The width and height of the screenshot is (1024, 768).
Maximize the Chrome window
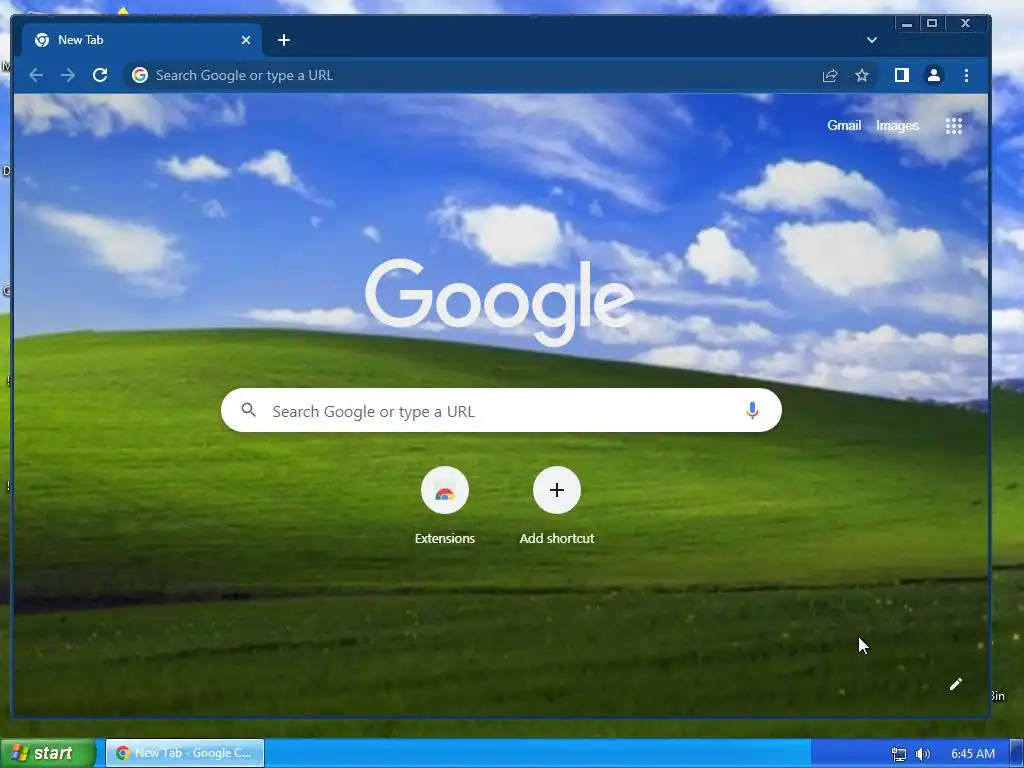[x=932, y=24]
